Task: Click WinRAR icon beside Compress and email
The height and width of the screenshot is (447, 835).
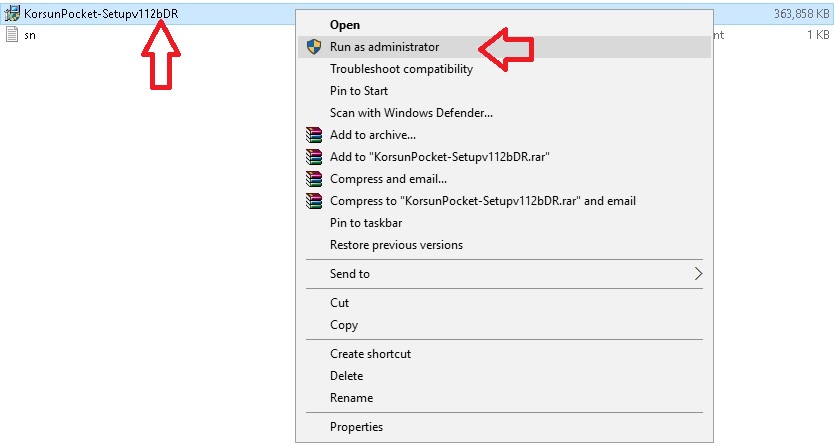Action: coord(314,179)
